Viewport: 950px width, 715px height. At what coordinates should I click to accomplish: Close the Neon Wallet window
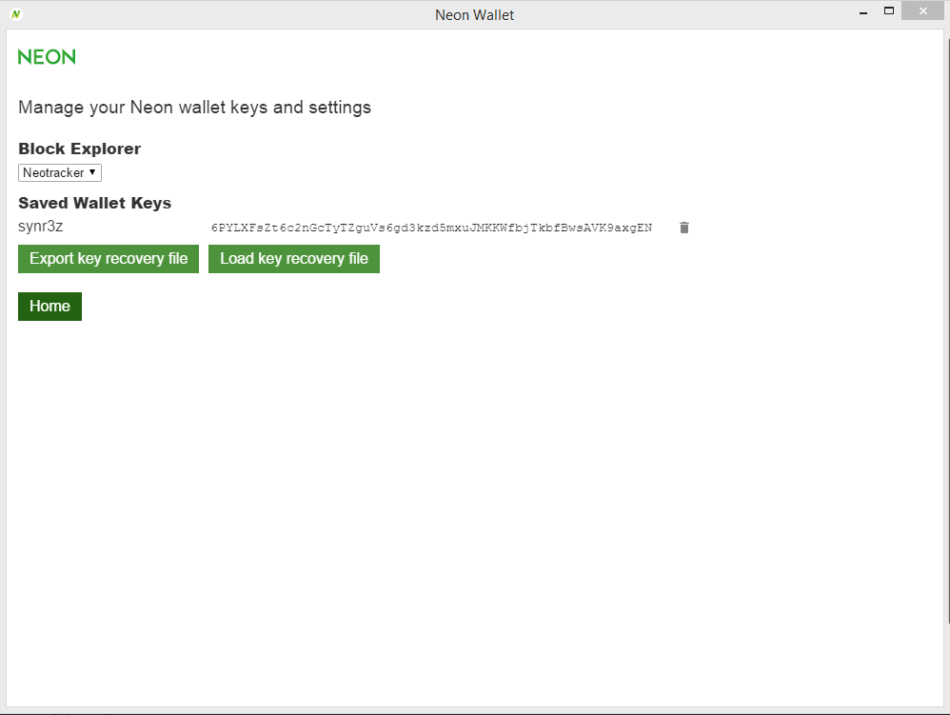pyautogui.click(x=925, y=12)
